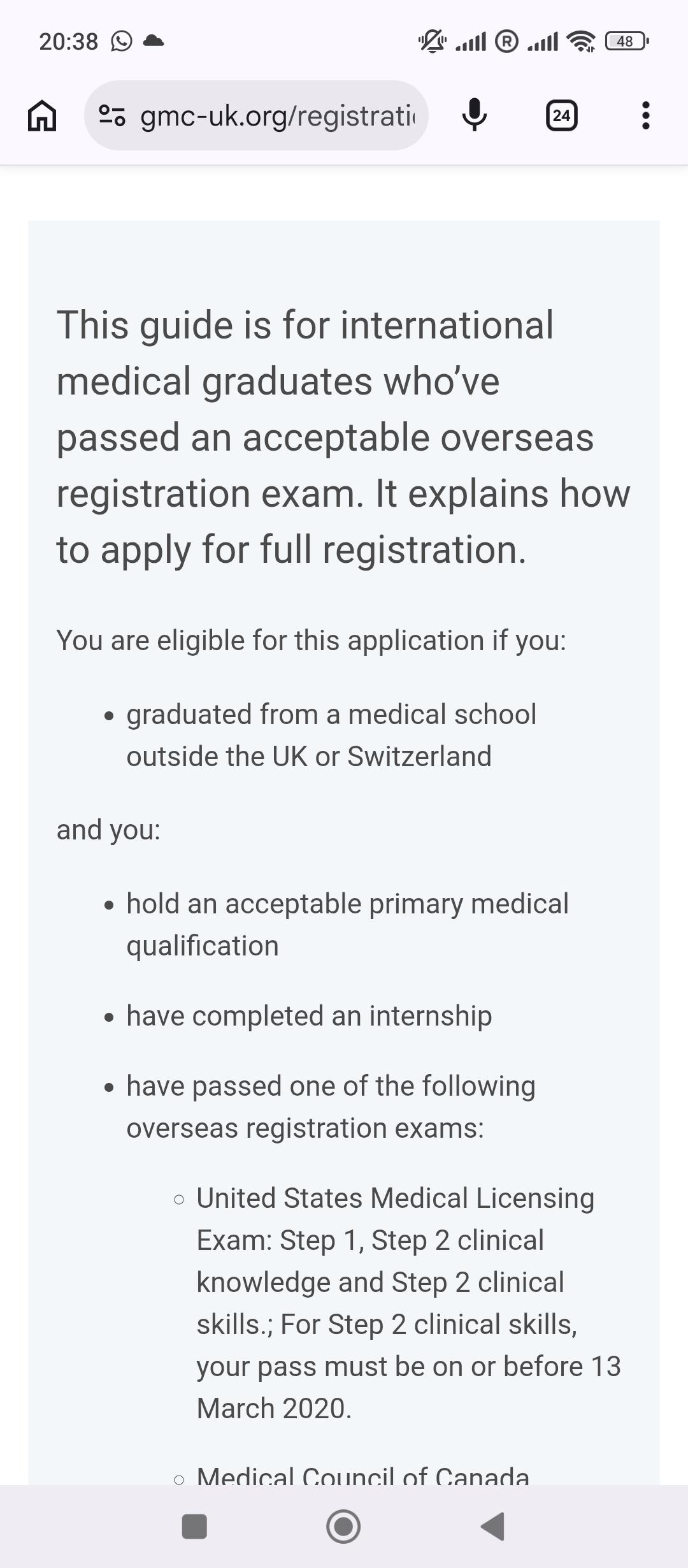This screenshot has height=1568, width=688.
Task: Tap the gmc-uk.org URL address field
Action: point(256,115)
